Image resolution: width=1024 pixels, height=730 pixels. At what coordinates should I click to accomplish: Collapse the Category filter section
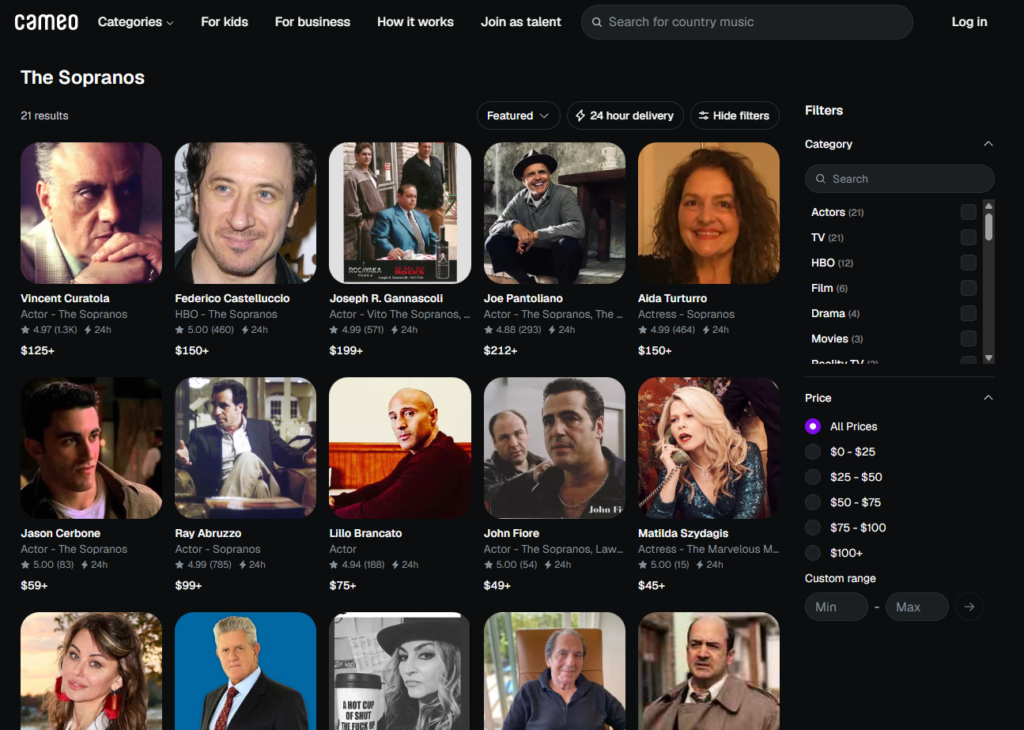[988, 144]
